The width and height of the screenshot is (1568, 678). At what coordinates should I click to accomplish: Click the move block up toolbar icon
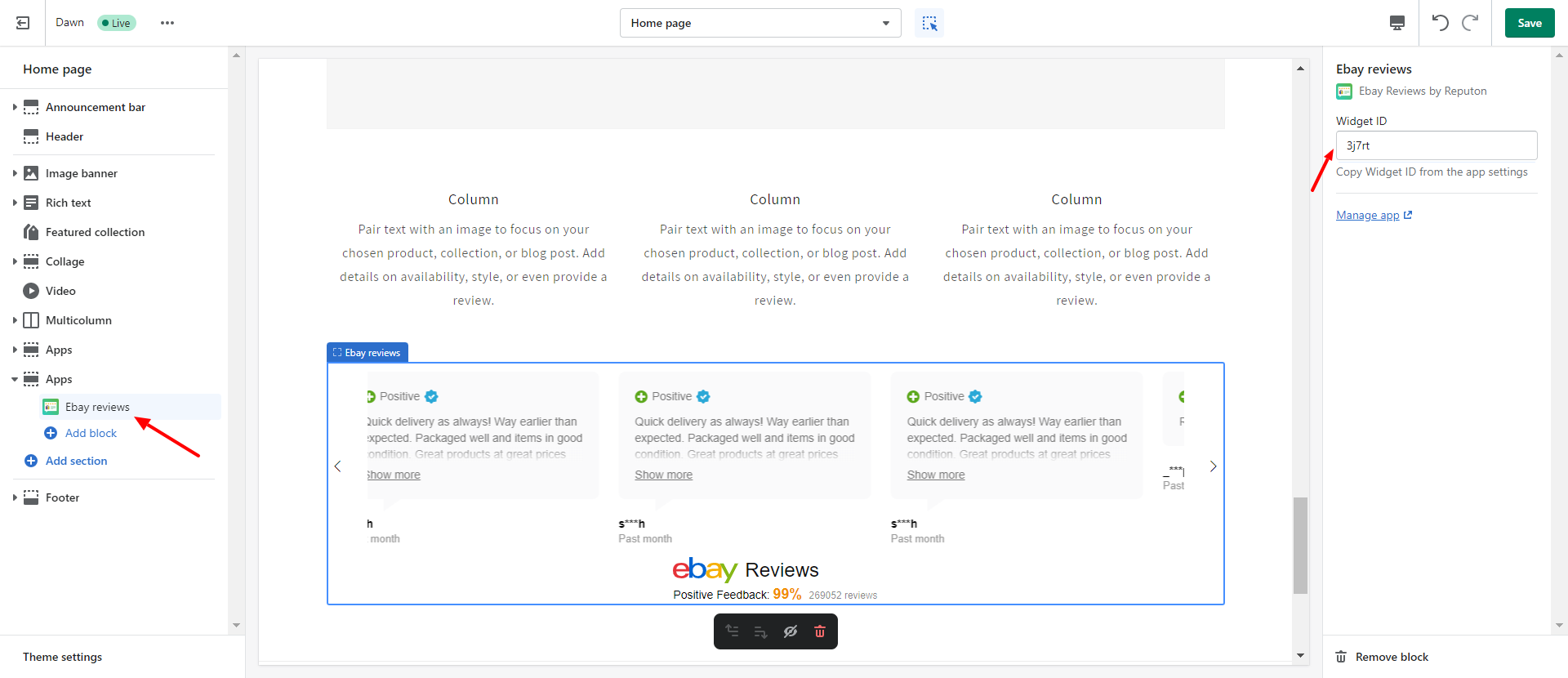732,631
